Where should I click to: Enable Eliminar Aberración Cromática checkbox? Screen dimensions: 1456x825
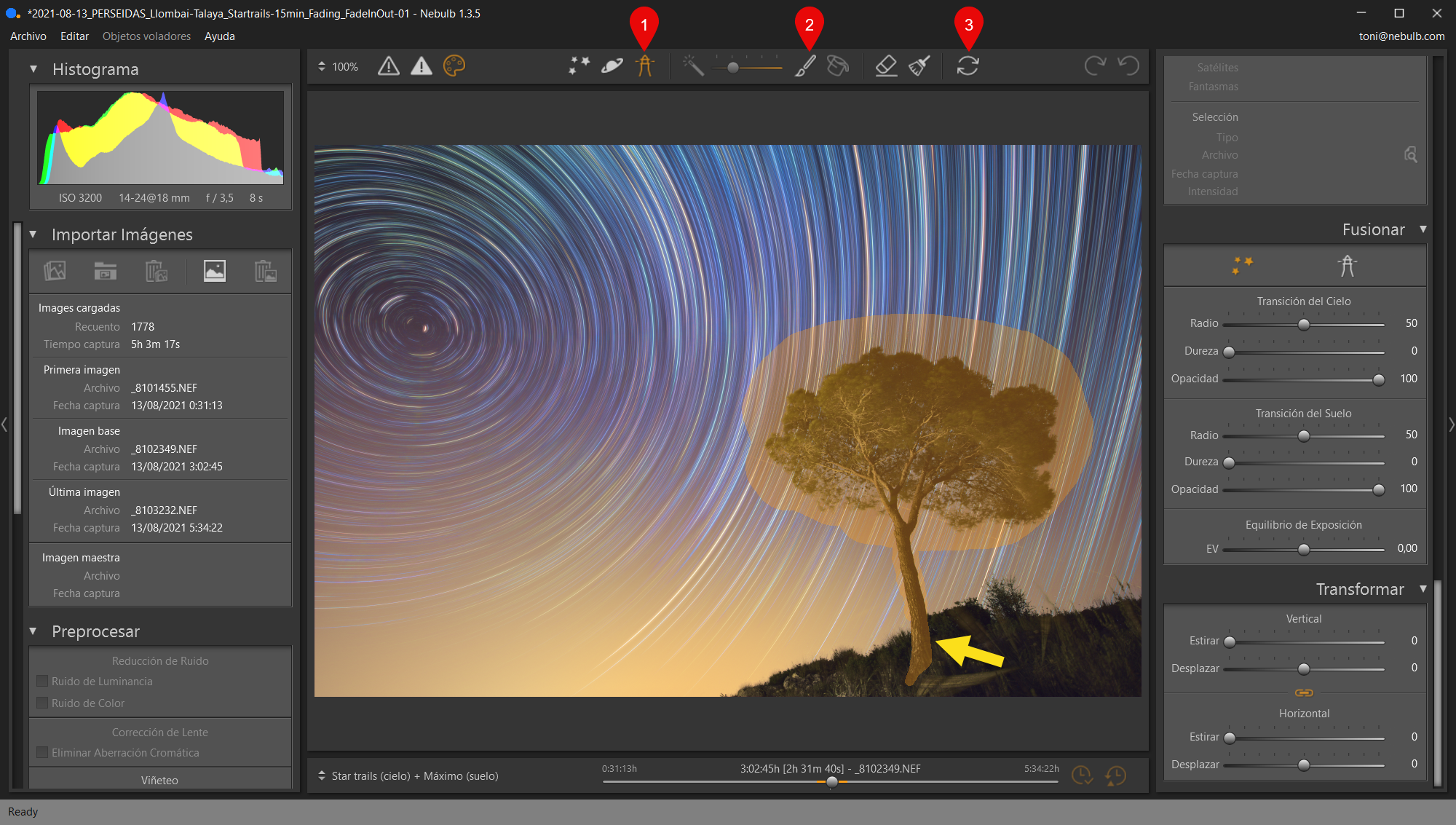(42, 752)
